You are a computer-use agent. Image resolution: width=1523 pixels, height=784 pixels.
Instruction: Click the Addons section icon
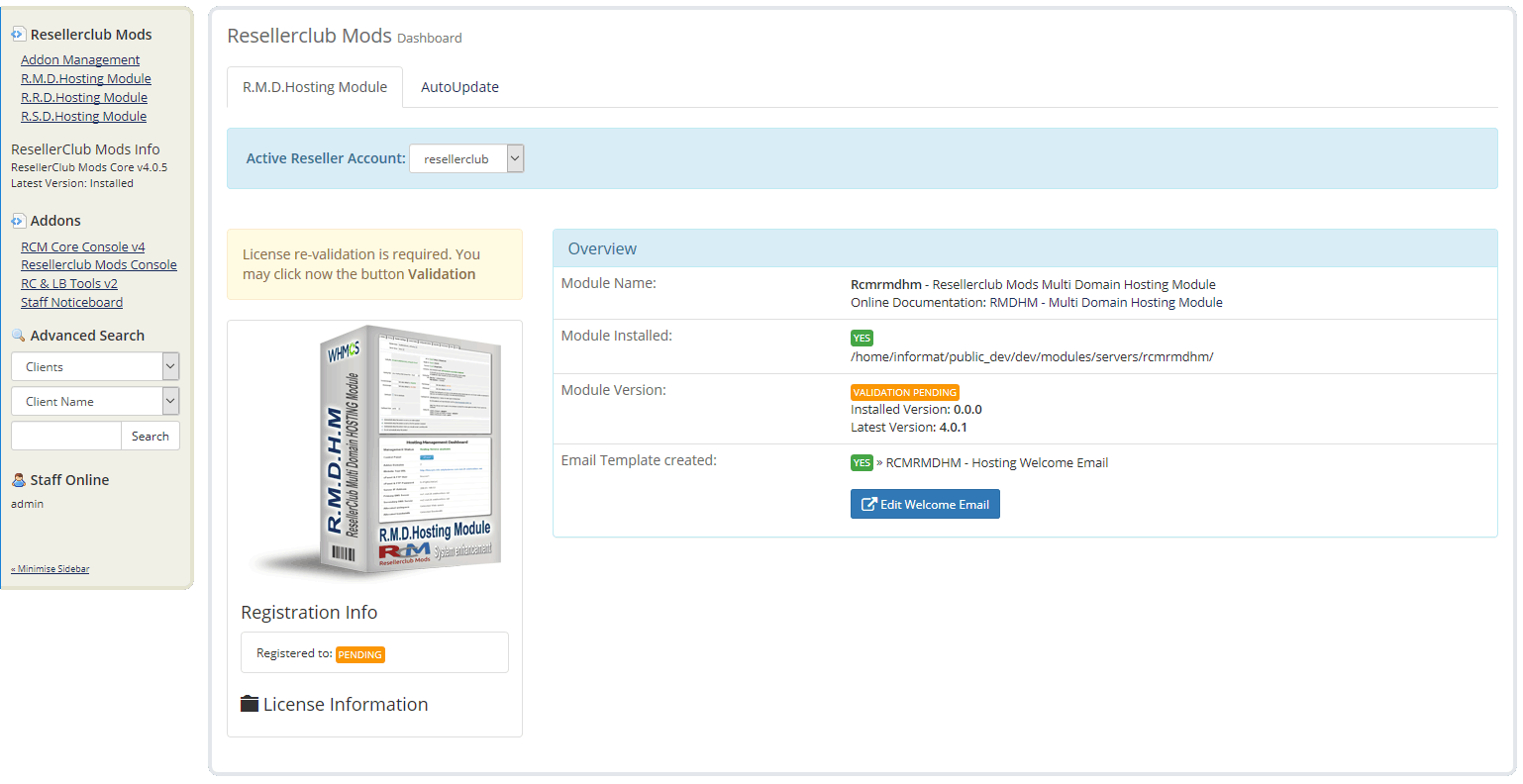[18, 221]
